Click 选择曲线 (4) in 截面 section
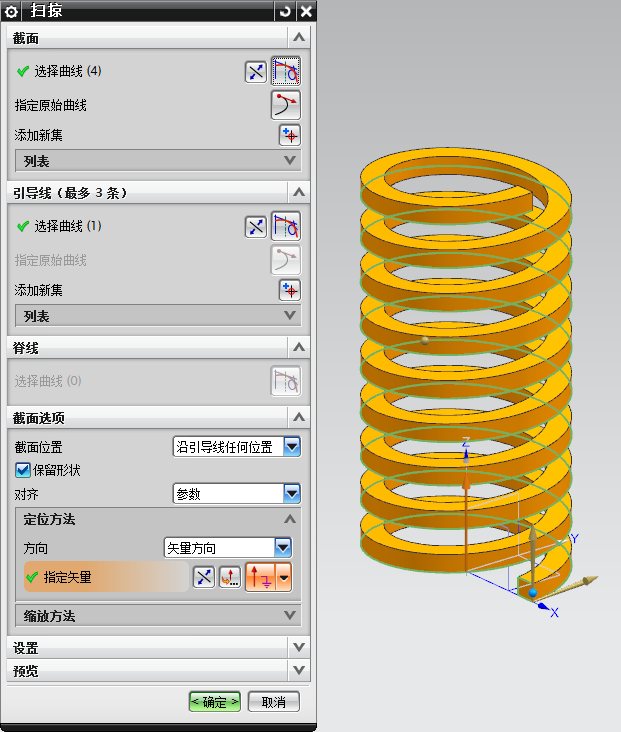The width and height of the screenshot is (621, 732). coord(68,71)
